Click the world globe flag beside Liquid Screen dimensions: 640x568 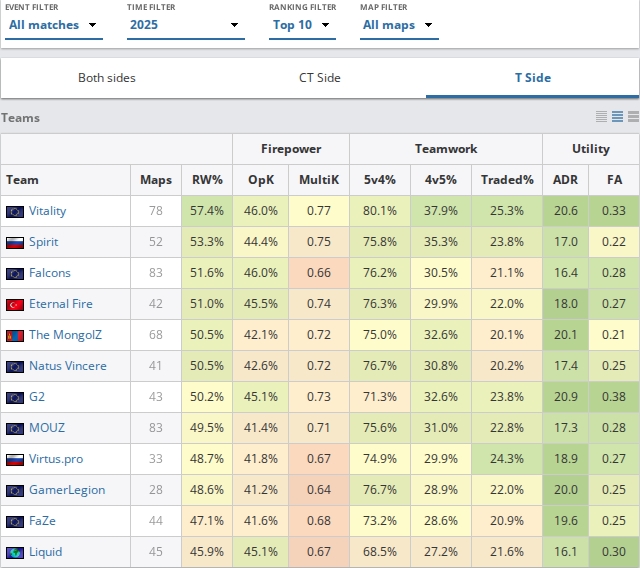[x=15, y=553]
